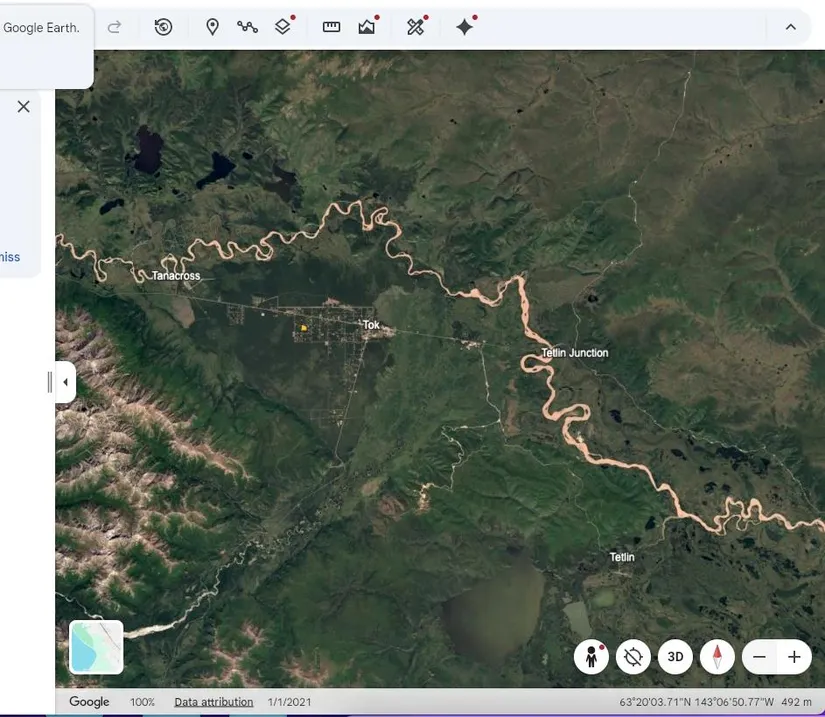
Task: Toggle Street View pegman
Action: [591, 657]
